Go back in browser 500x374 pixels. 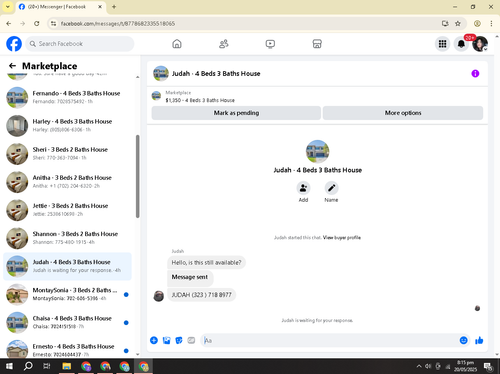click(9, 23)
